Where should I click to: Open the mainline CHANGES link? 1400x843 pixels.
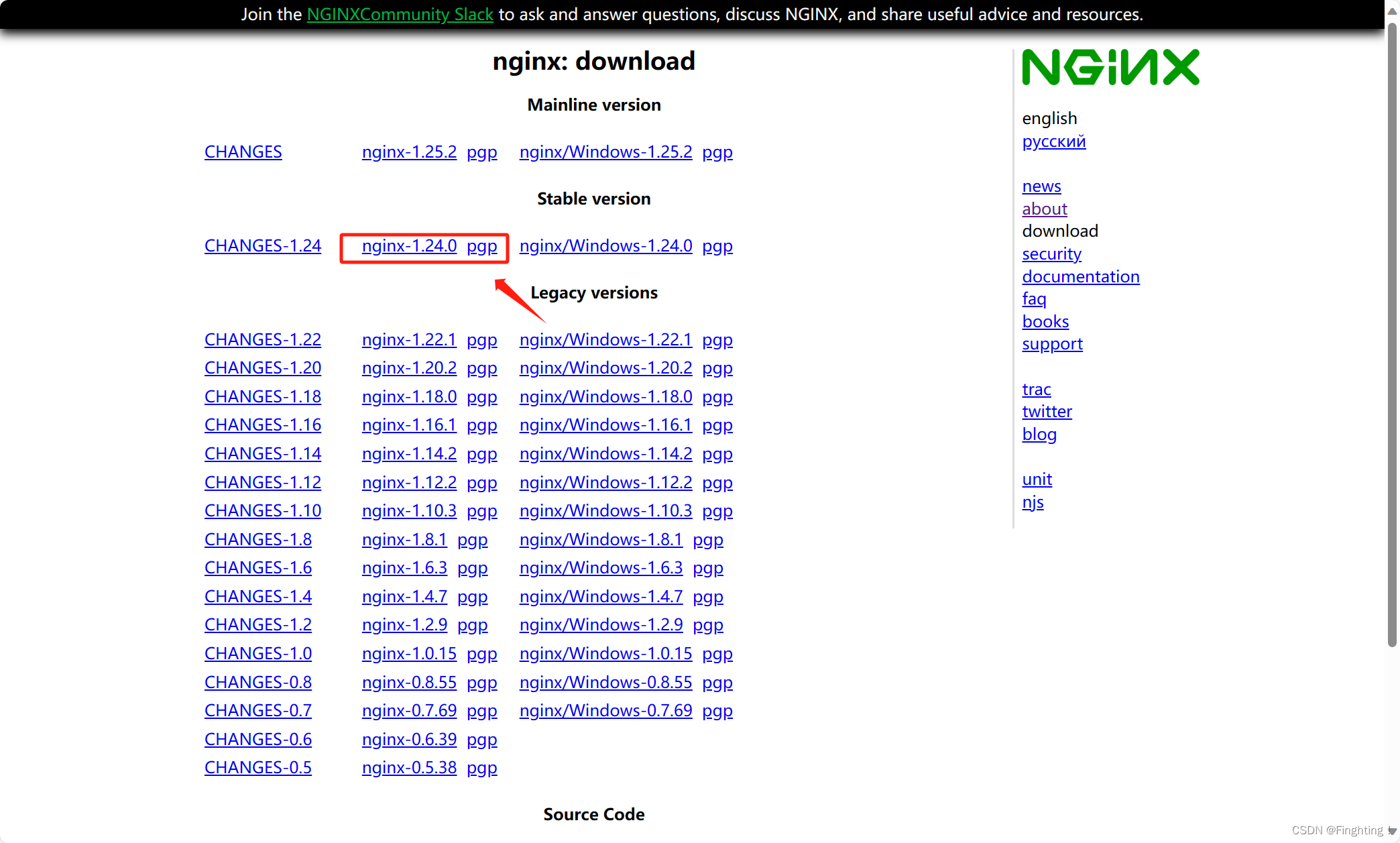point(243,152)
